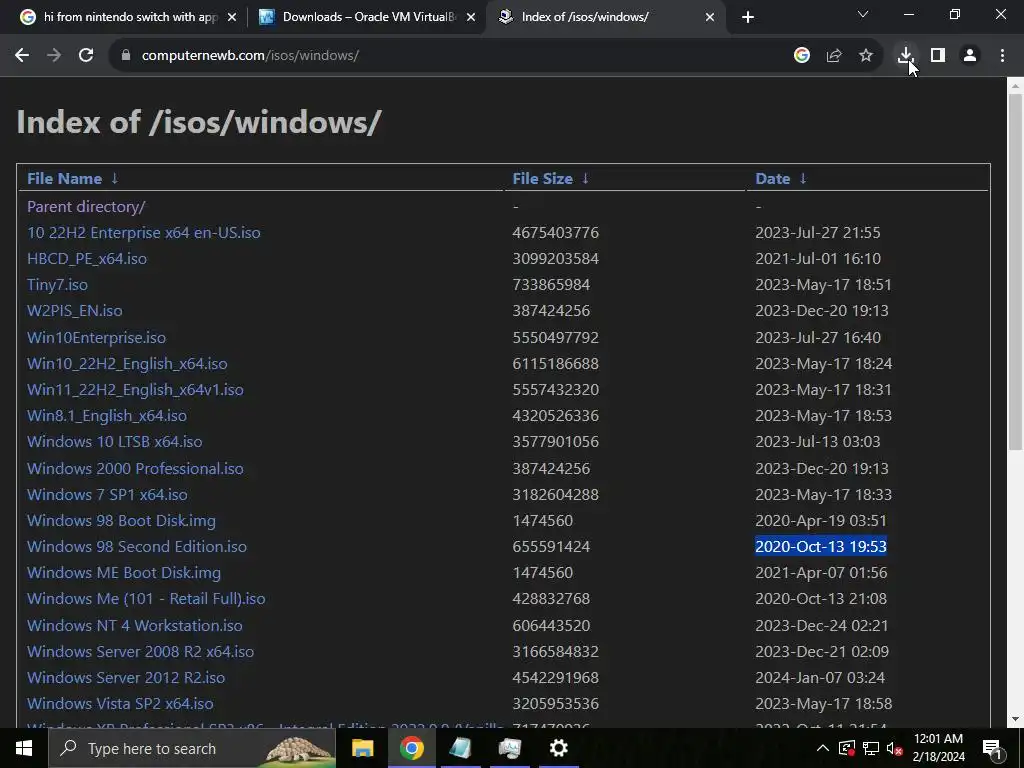Screen dimensions: 1024x768
Task: Open File Explorer from taskbar
Action: [x=362, y=748]
